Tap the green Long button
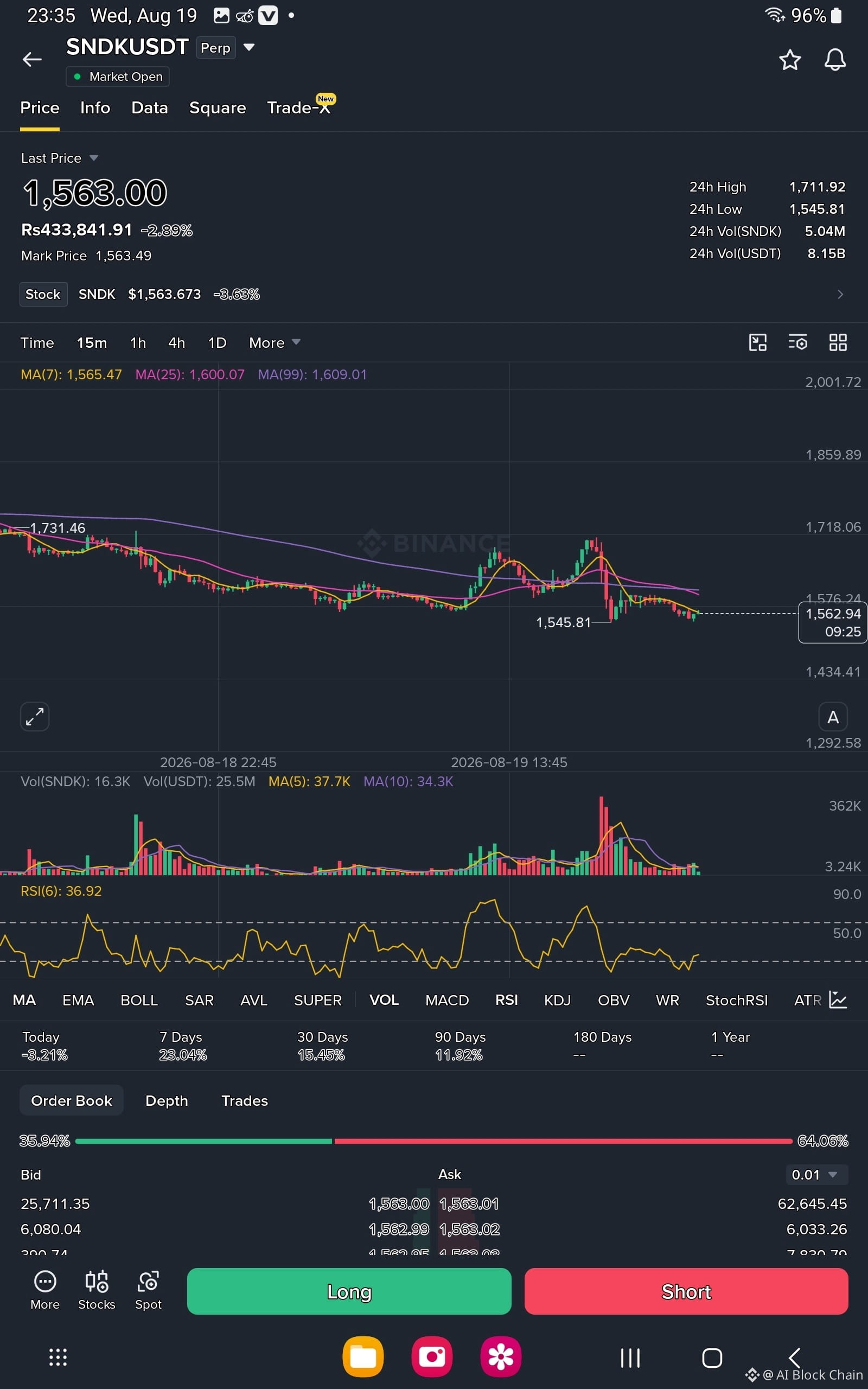 tap(349, 1291)
